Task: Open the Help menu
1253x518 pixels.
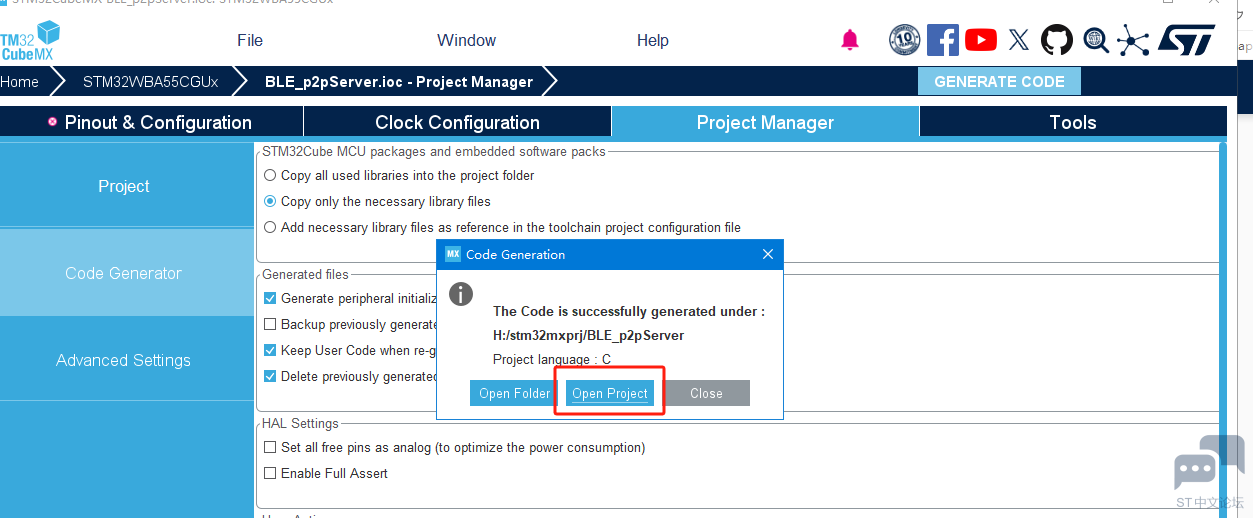Action: point(652,40)
